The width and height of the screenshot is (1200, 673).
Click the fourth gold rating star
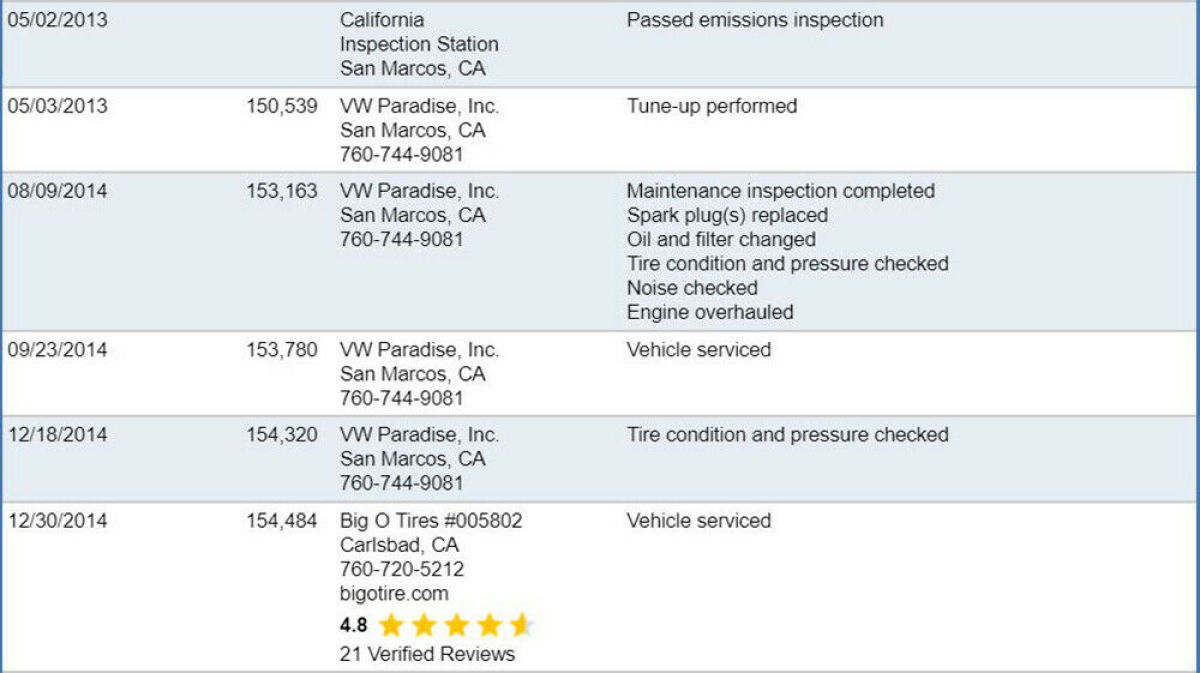489,626
